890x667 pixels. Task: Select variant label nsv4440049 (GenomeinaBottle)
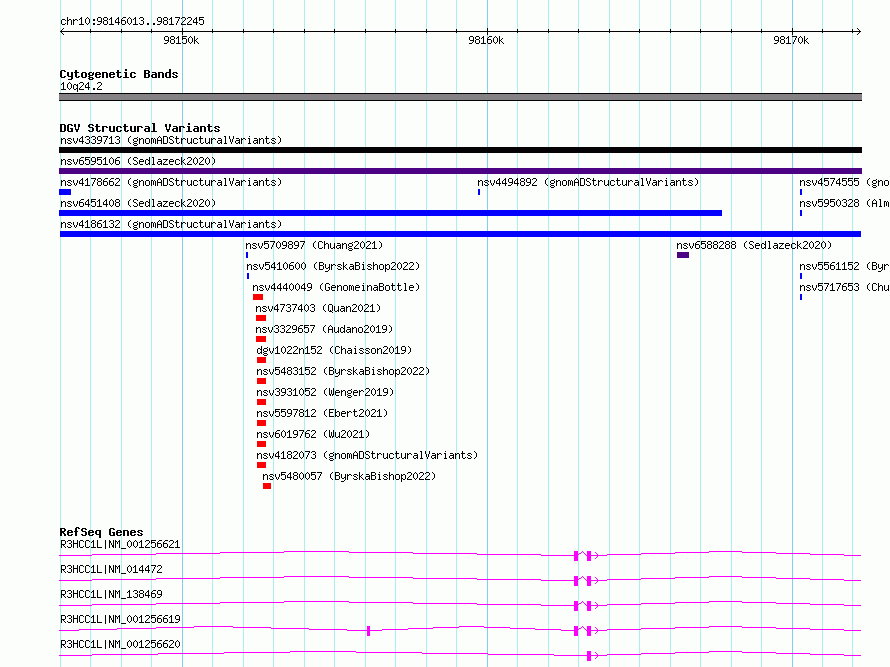click(336, 287)
